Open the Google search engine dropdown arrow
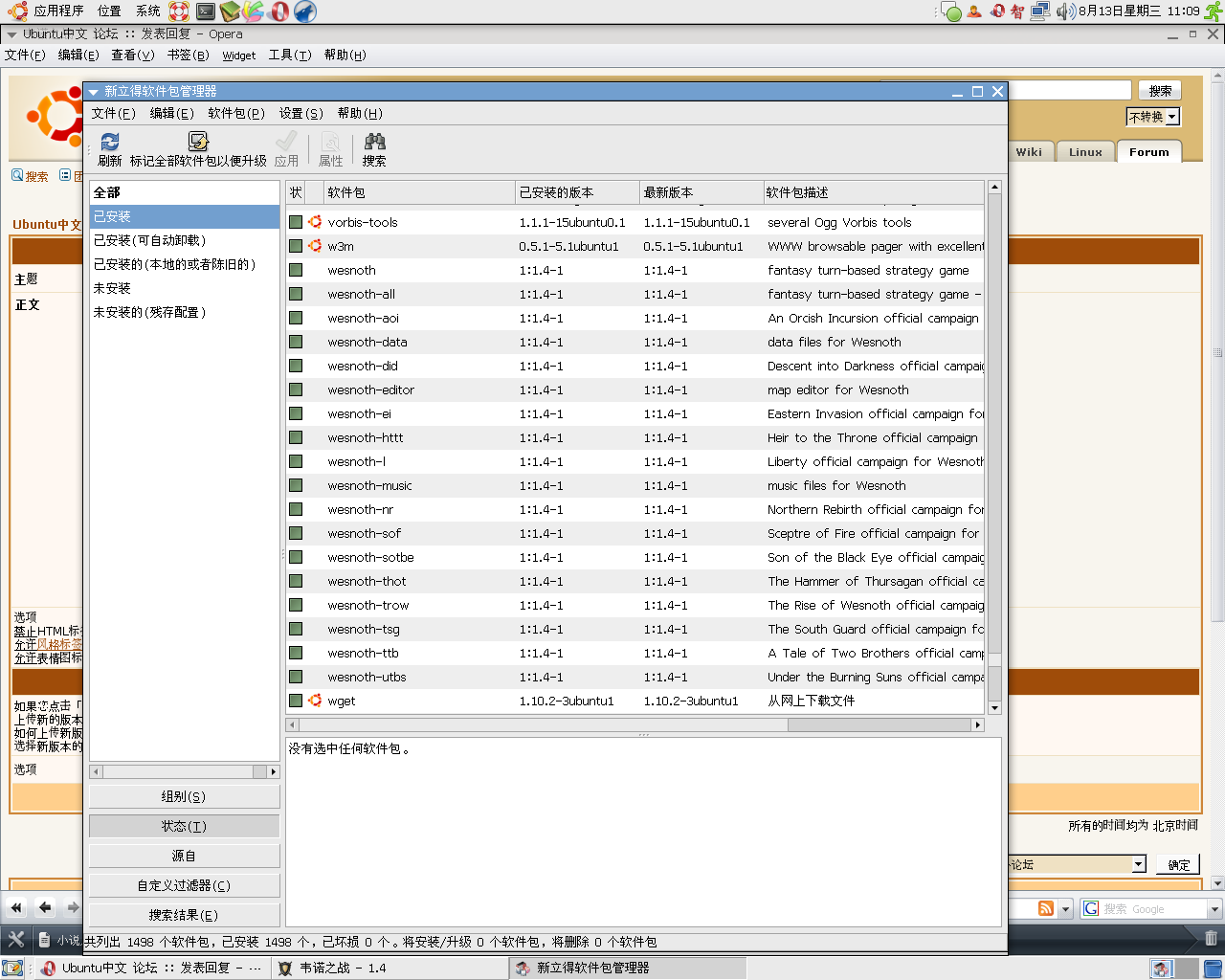The width and height of the screenshot is (1225, 980). click(x=1214, y=908)
